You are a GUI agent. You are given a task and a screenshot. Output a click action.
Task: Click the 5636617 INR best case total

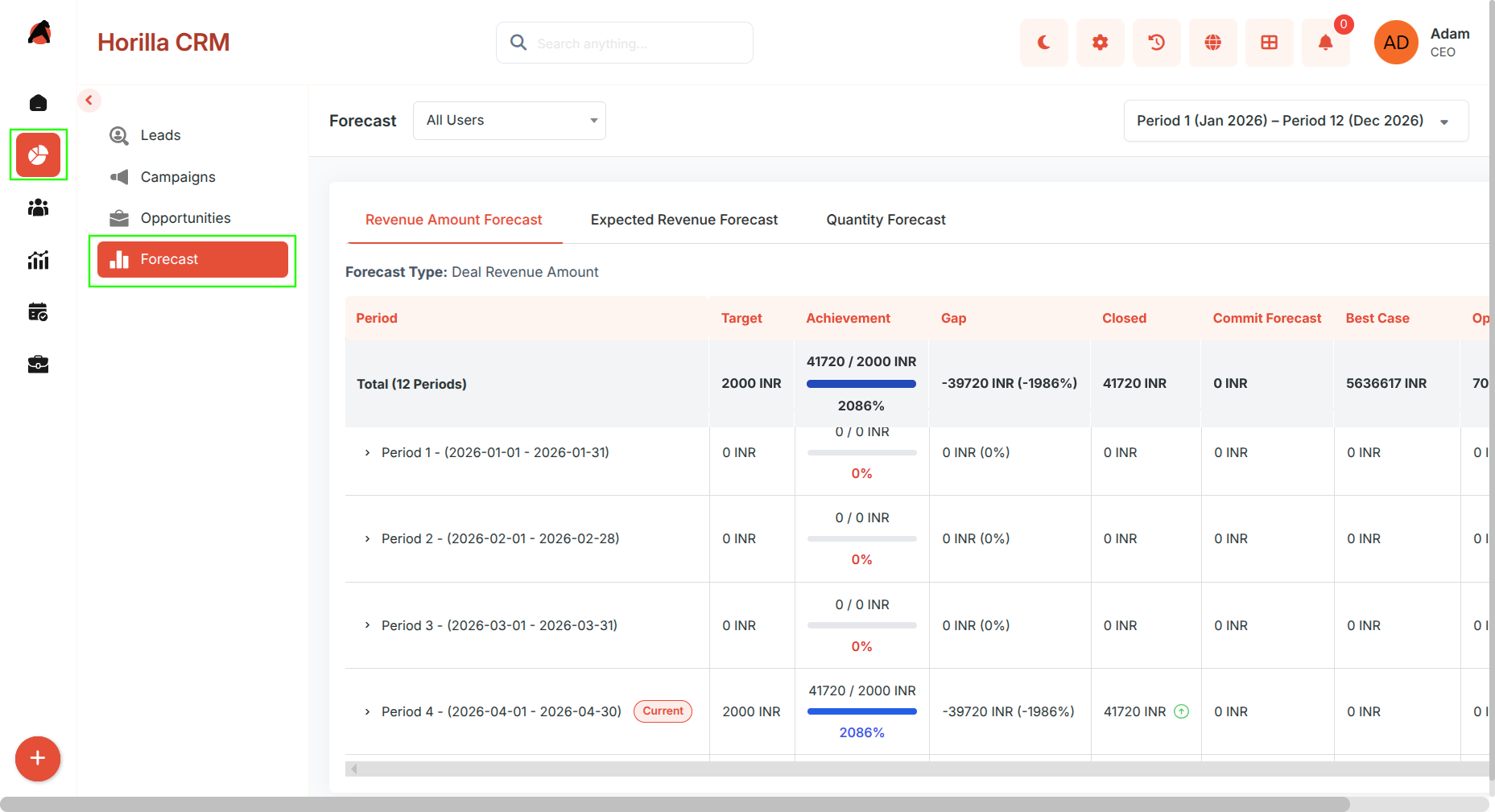click(1386, 384)
